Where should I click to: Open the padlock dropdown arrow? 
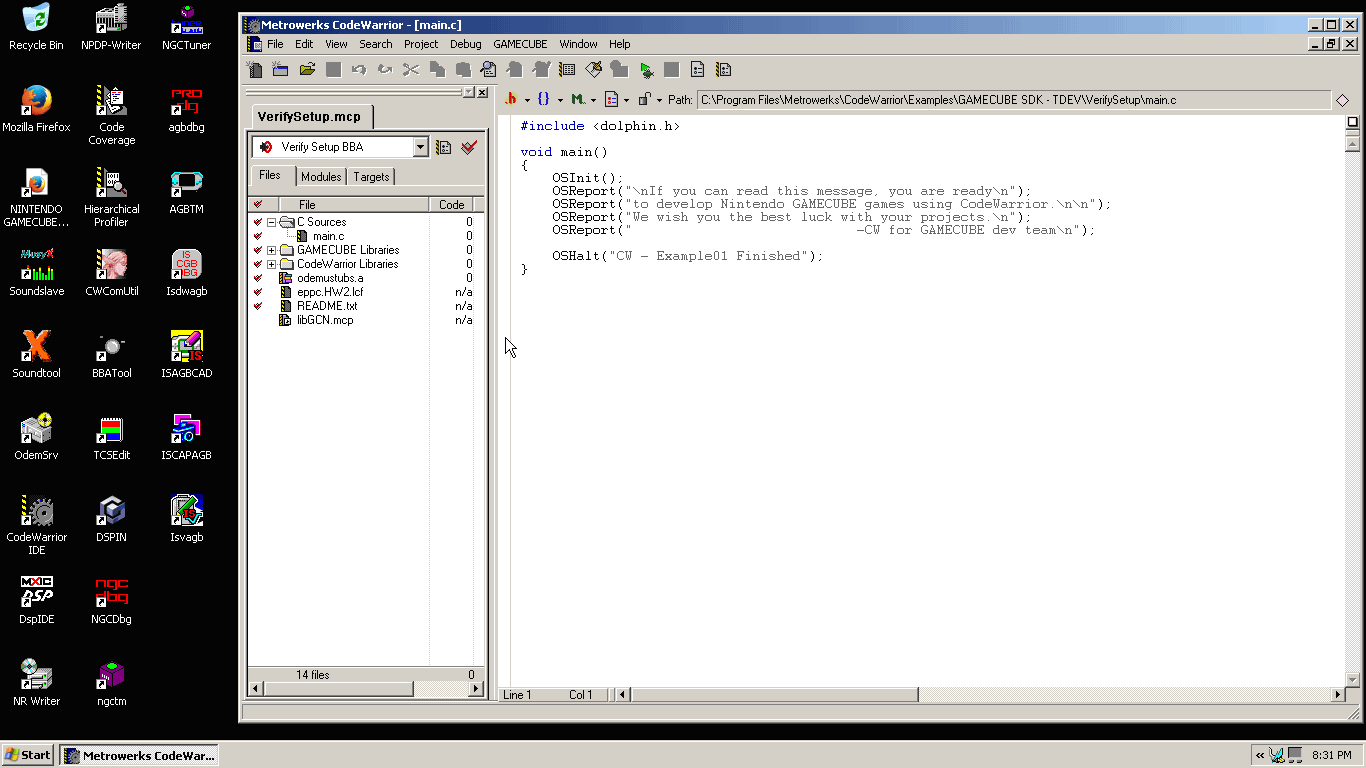[659, 100]
